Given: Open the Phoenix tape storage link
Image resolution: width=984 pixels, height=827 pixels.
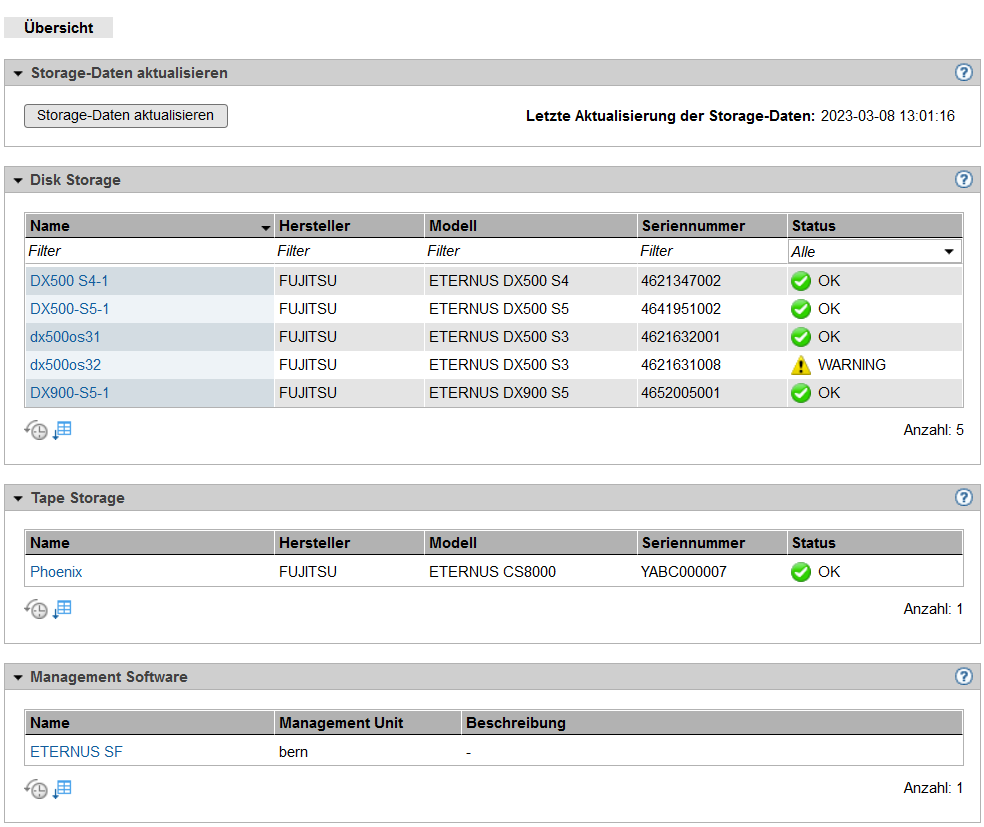Looking at the screenshot, I should pyautogui.click(x=56, y=572).
